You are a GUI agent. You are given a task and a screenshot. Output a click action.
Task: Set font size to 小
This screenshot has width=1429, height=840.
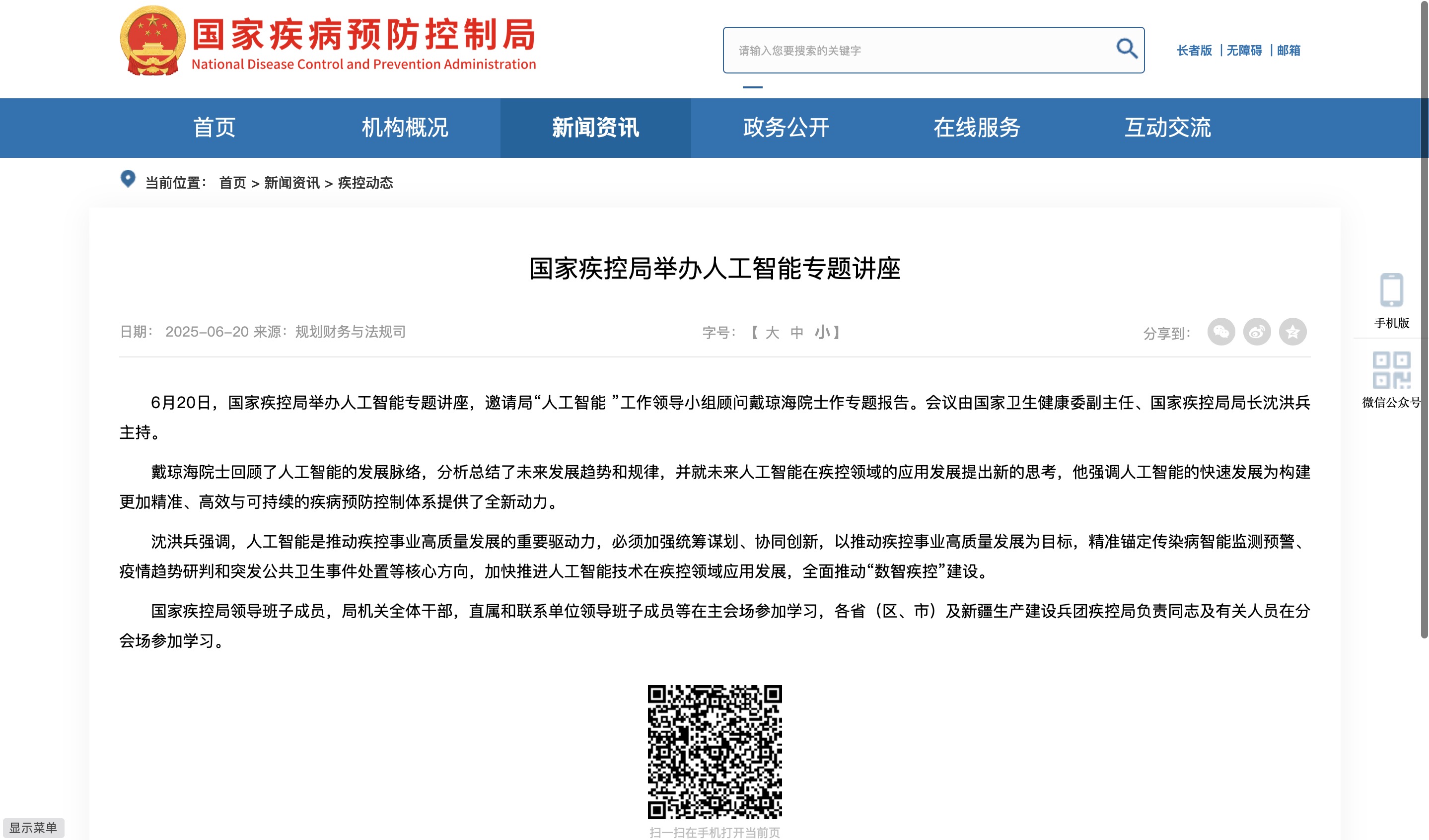[822, 332]
